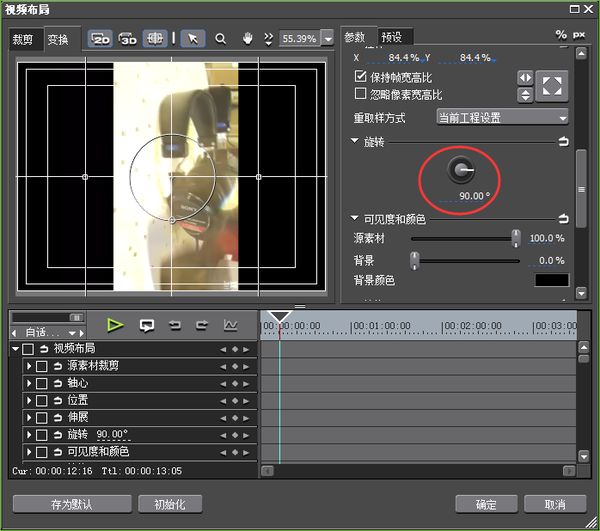This screenshot has height=531, width=600.
Task: Reset the 可见度和颜色 section parameters
Action: 563,219
